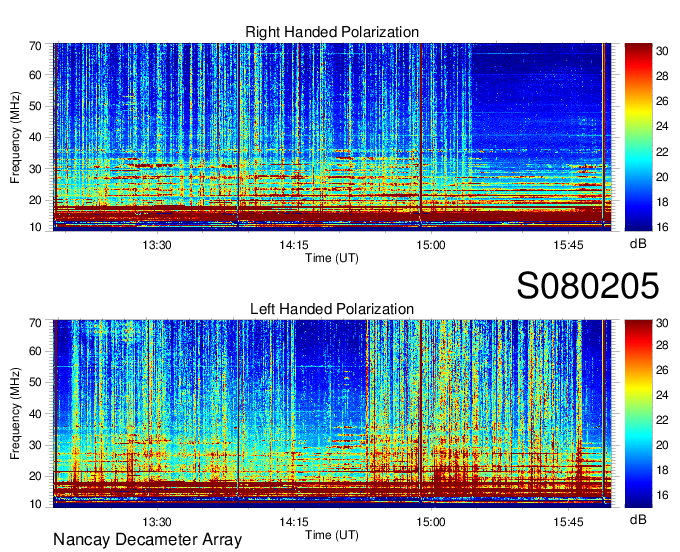Click 15:45 tick on lower time axis

568,522
